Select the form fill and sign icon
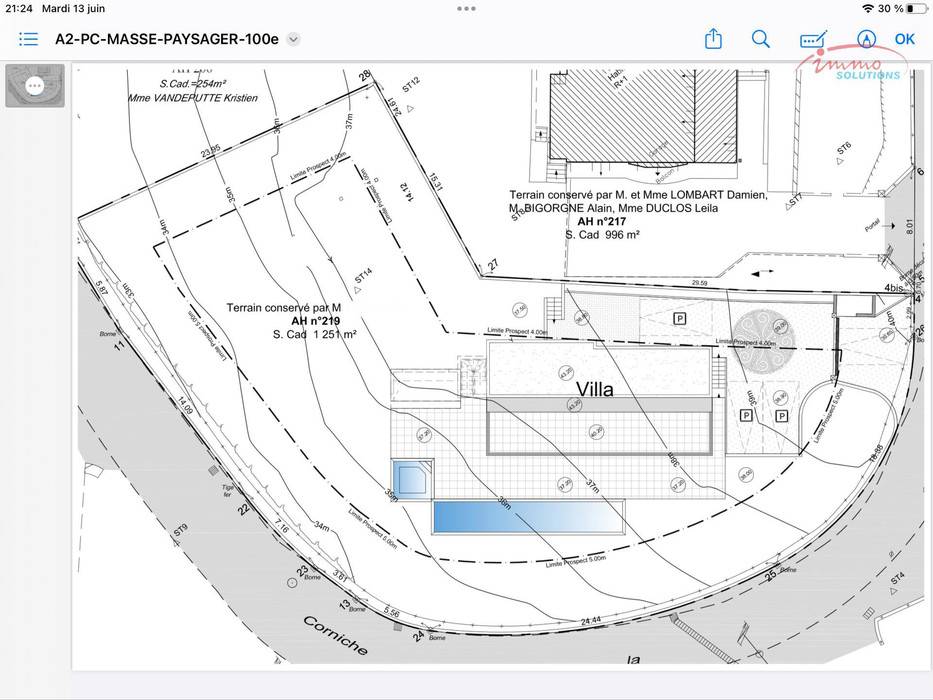The image size is (933, 700). click(x=813, y=39)
